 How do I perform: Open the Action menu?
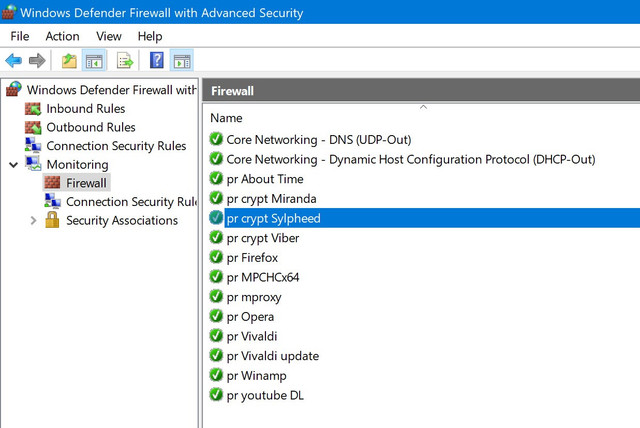point(62,36)
